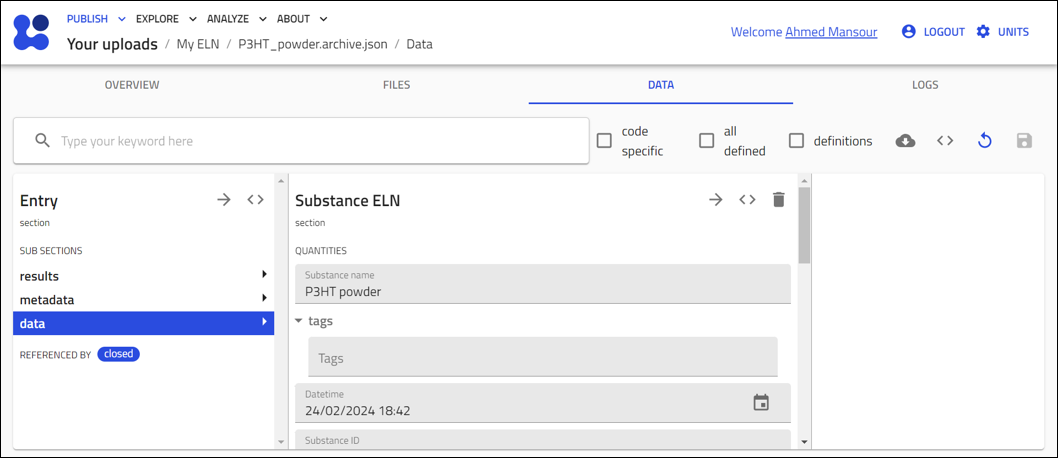The image size is (1058, 458).
Task: Click the Substance ELN code brackets icon
Action: click(x=747, y=200)
